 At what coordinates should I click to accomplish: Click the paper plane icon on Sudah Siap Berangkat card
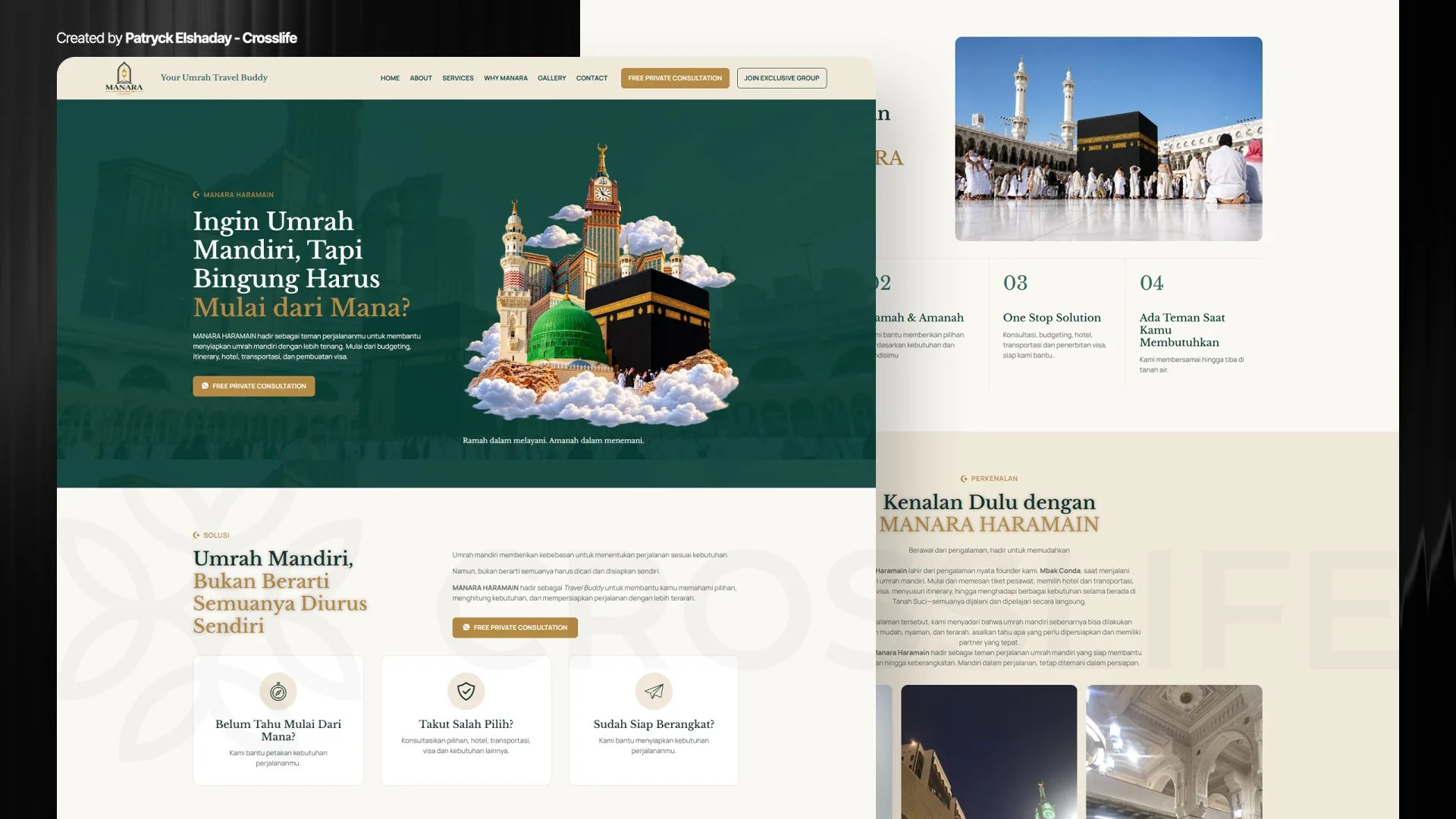pyautogui.click(x=654, y=691)
